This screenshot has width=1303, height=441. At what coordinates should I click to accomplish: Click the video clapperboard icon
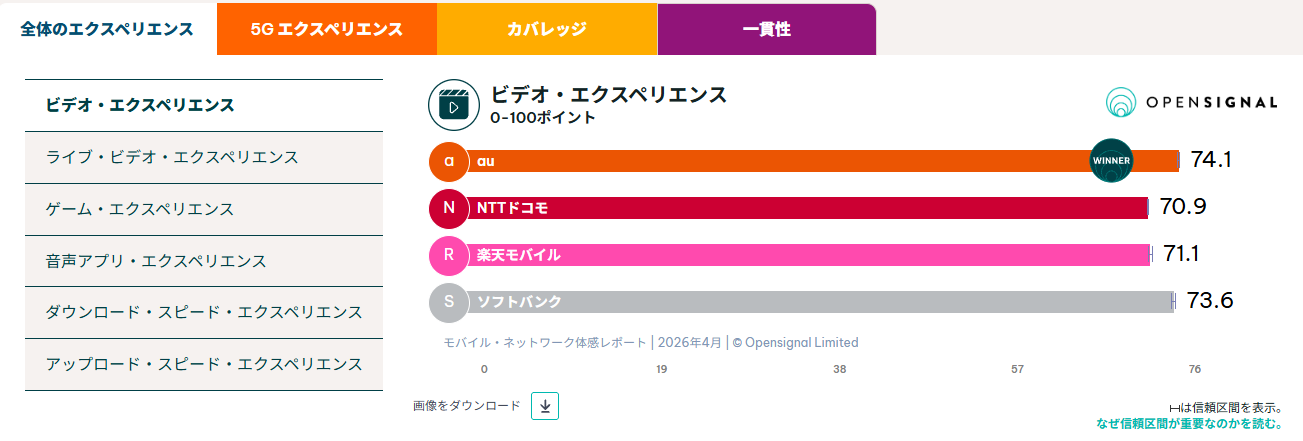pyautogui.click(x=453, y=106)
